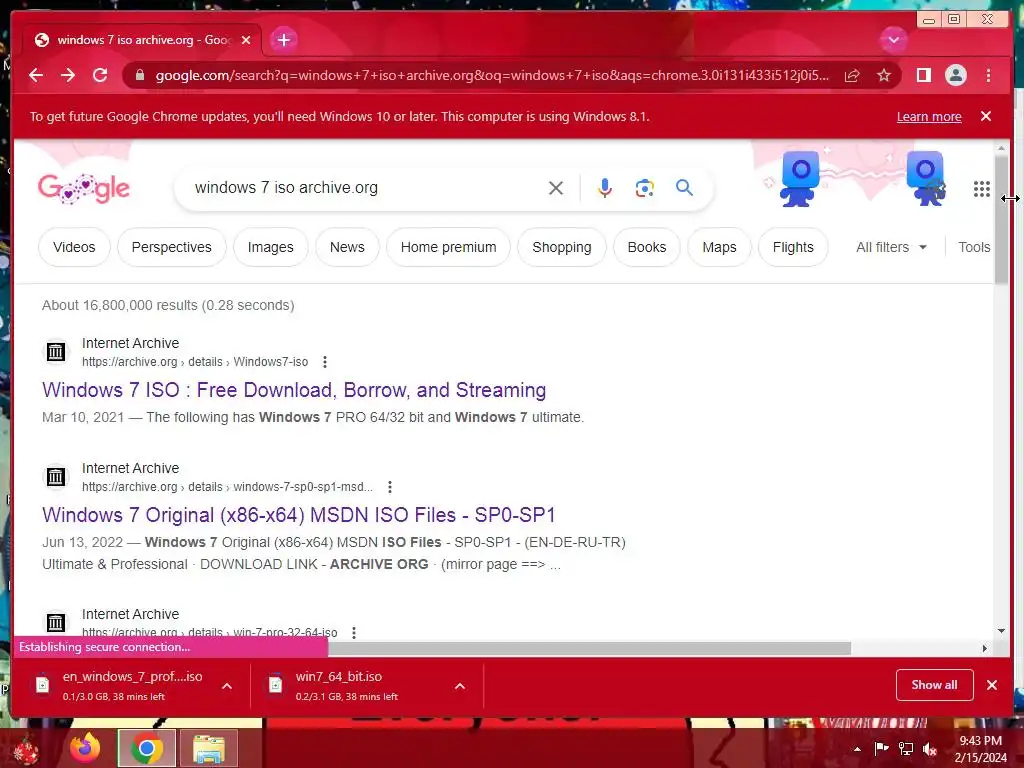Filter results by News
This screenshot has height=768, width=1024.
click(347, 247)
